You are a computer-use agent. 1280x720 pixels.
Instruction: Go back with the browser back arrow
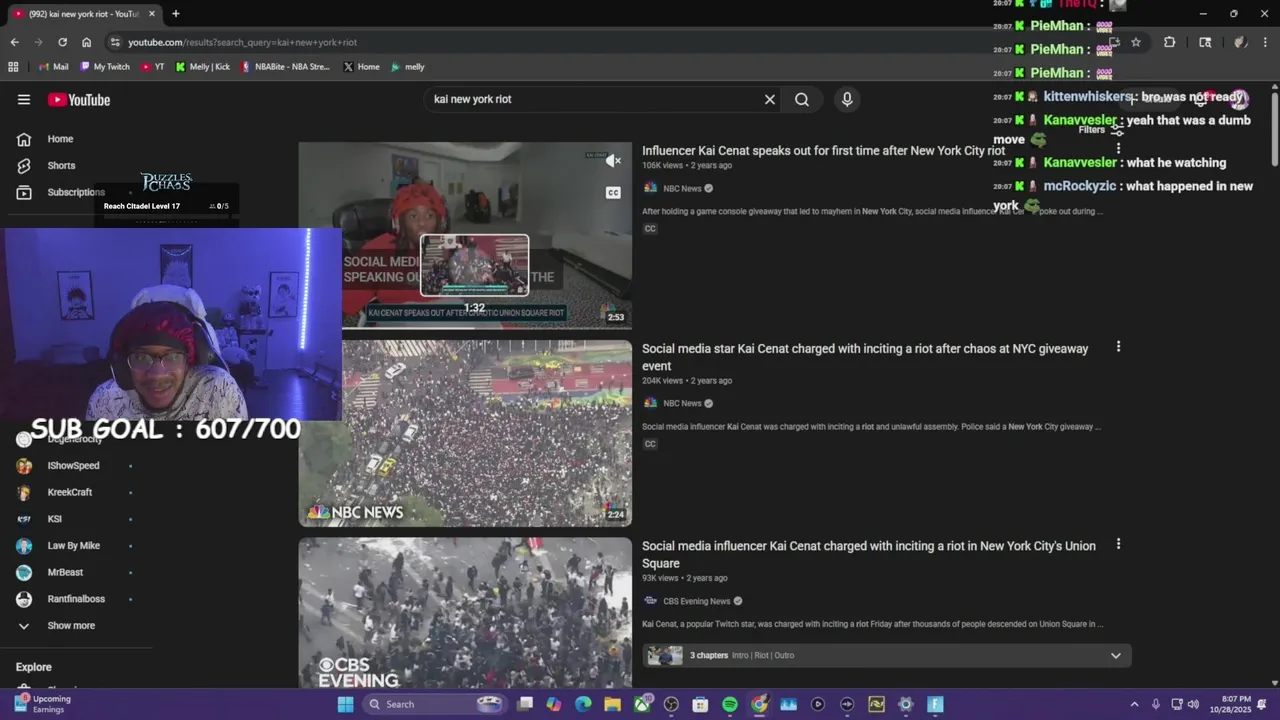14,42
